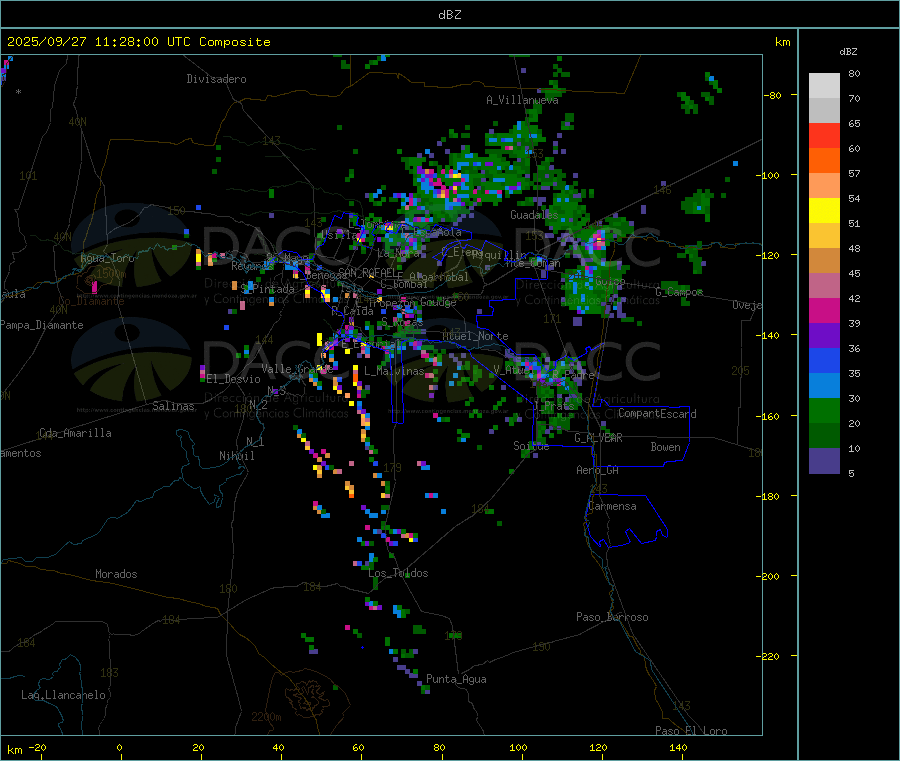
Task: Click the 140 km bottom axis label
Action: tap(678, 747)
